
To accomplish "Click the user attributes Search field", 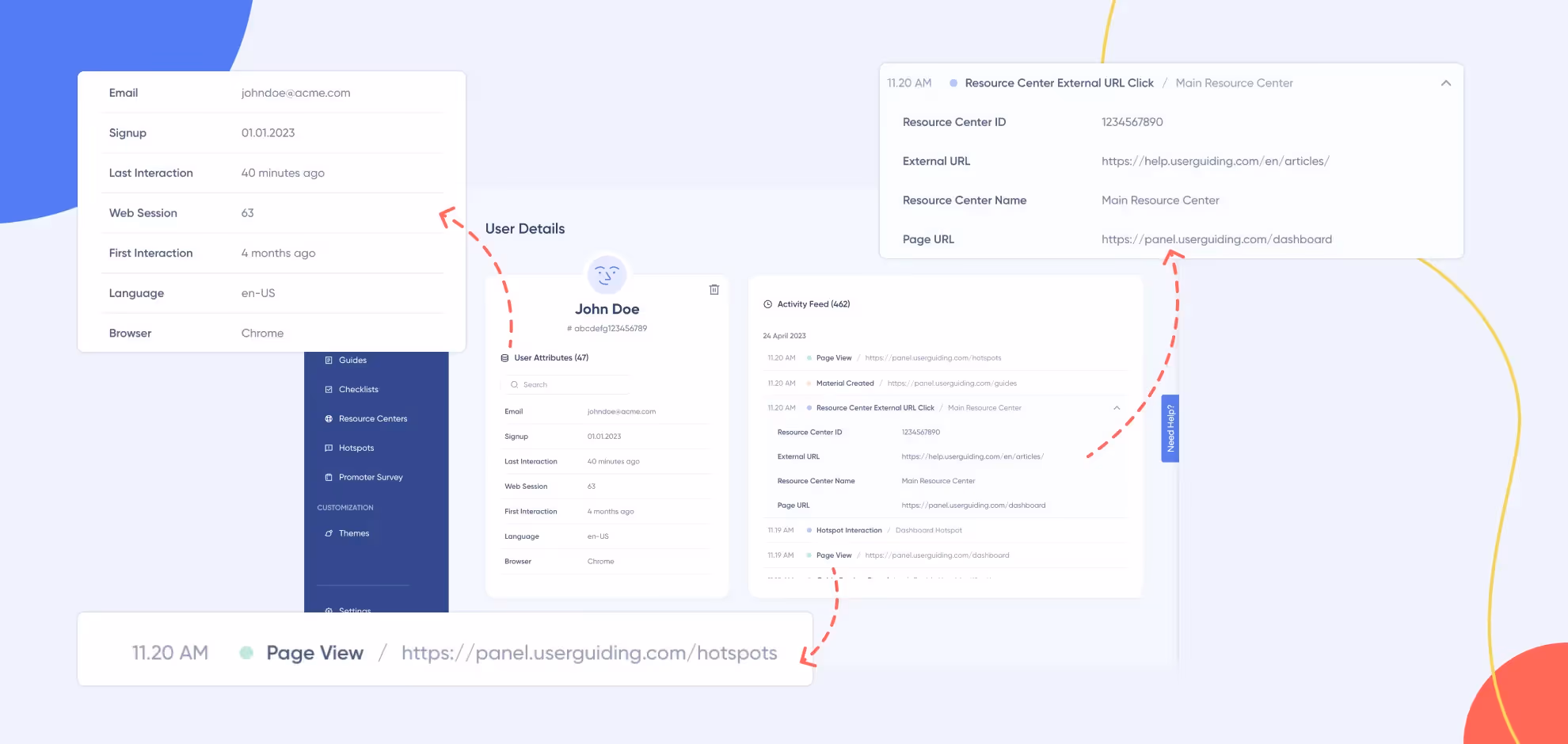I will point(566,385).
